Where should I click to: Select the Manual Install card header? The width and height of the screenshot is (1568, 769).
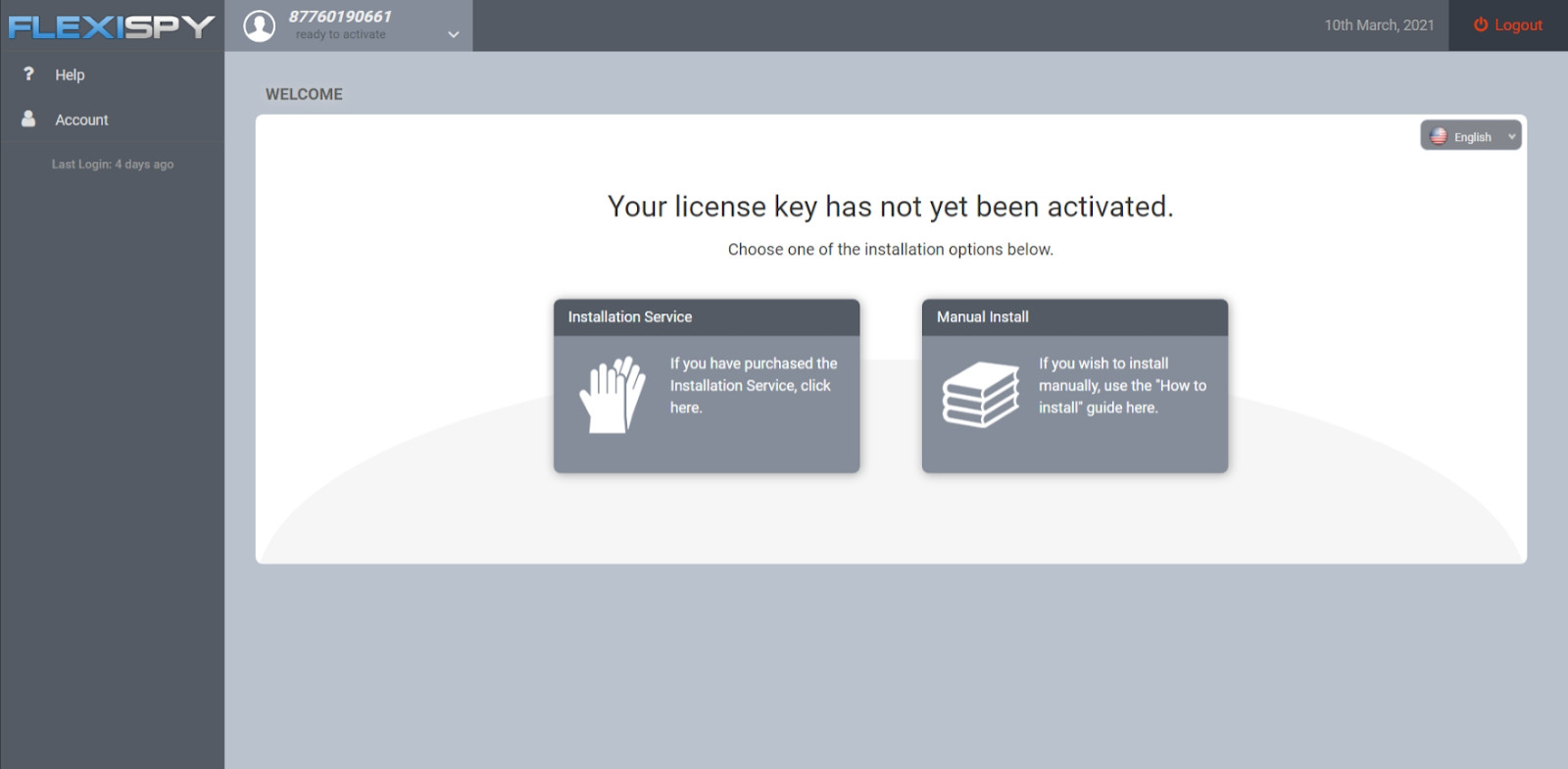(1074, 317)
